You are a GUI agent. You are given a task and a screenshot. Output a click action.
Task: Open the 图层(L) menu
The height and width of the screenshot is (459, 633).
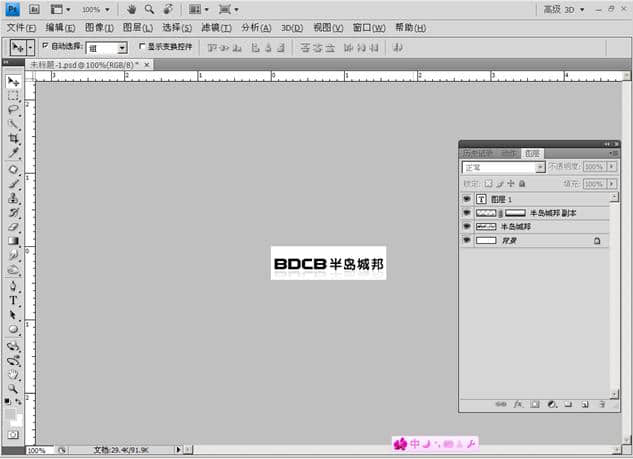click(x=138, y=28)
